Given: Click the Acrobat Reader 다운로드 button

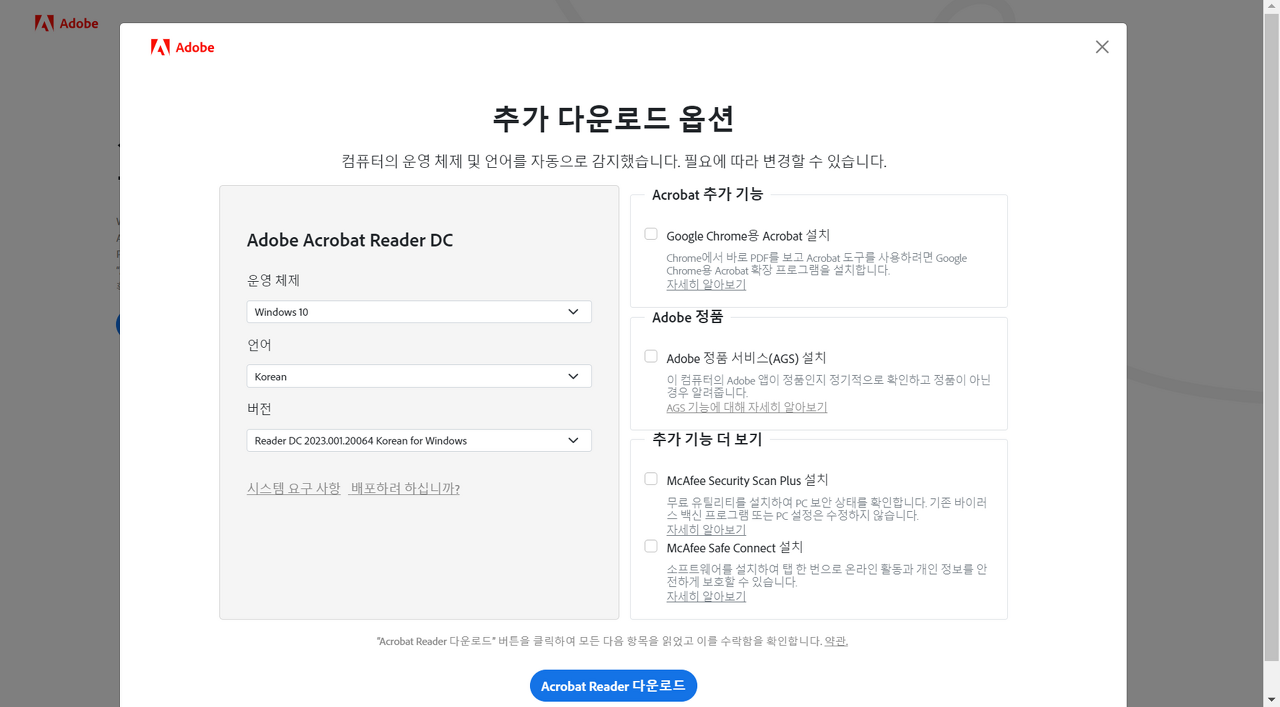Looking at the screenshot, I should tap(613, 686).
